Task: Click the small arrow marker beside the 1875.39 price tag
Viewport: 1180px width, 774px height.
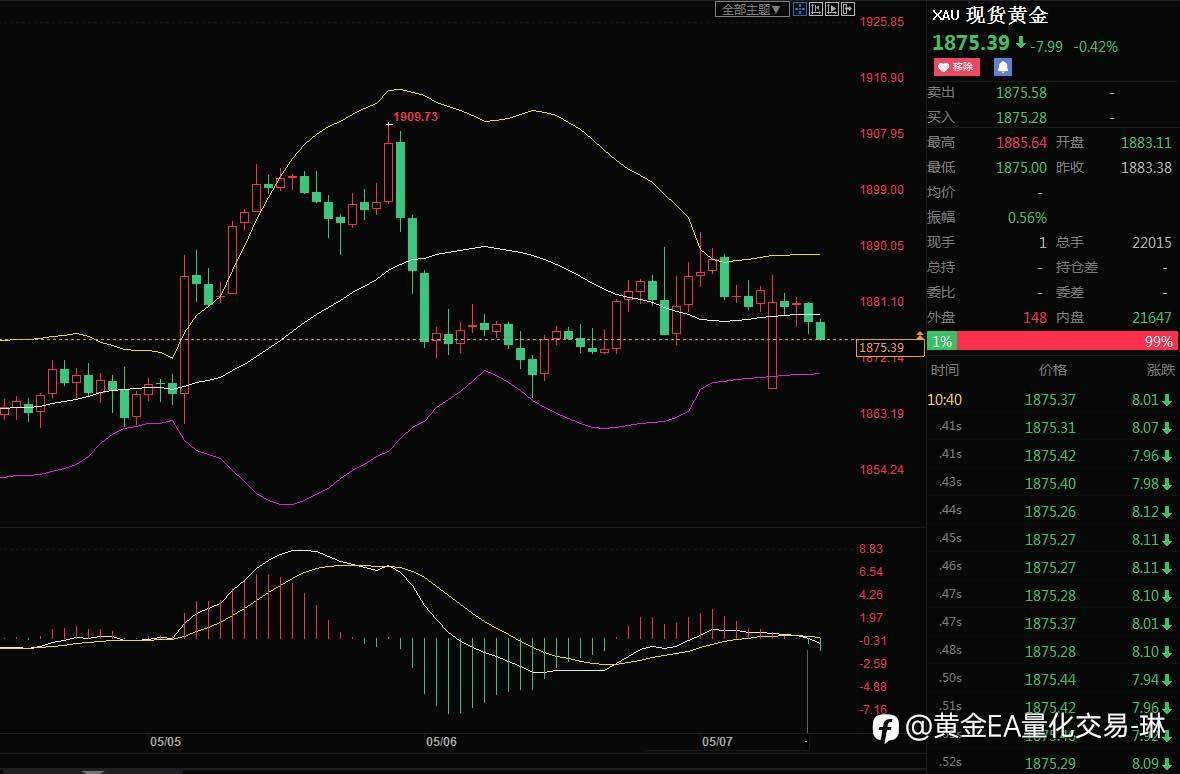Action: click(x=920, y=335)
